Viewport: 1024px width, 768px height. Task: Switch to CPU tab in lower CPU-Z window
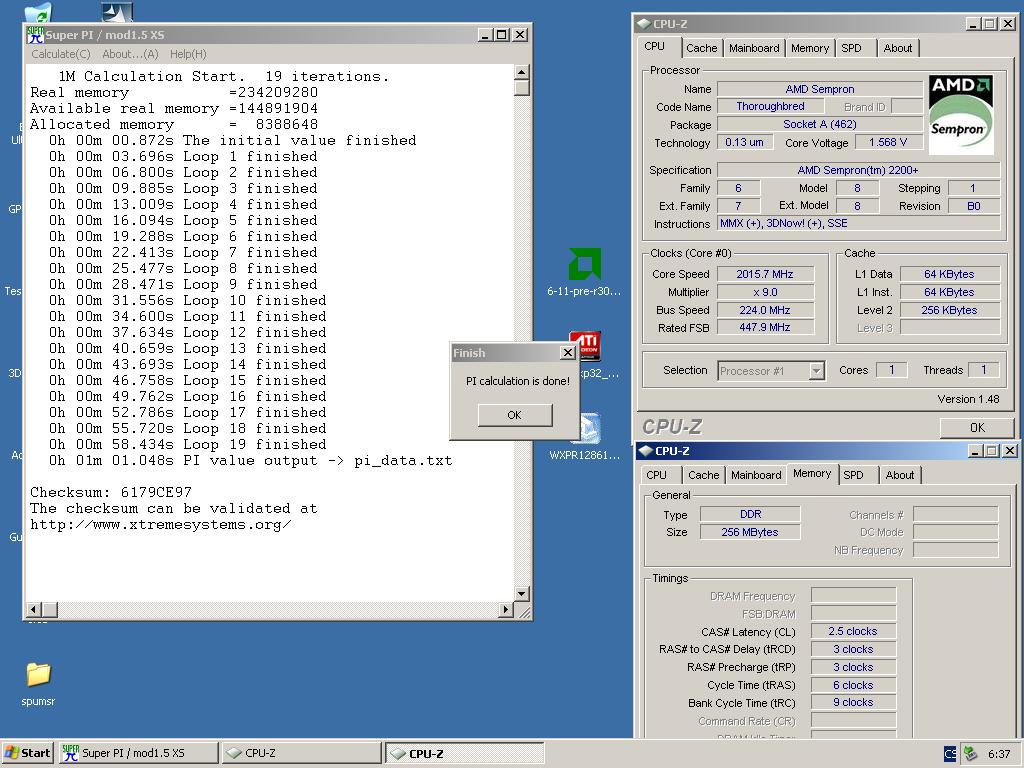(x=656, y=475)
